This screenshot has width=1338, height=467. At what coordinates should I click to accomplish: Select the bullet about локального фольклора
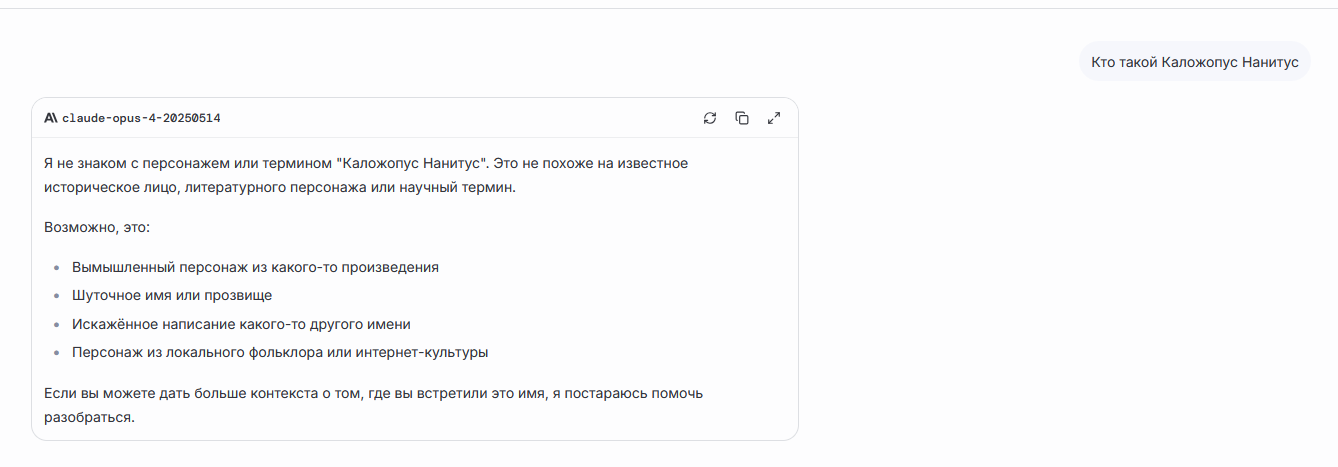280,352
